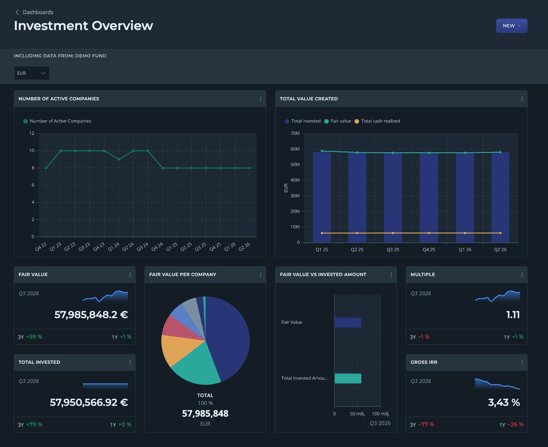548x447 pixels.
Task: Open the Multiple widget options menu
Action: click(x=522, y=275)
